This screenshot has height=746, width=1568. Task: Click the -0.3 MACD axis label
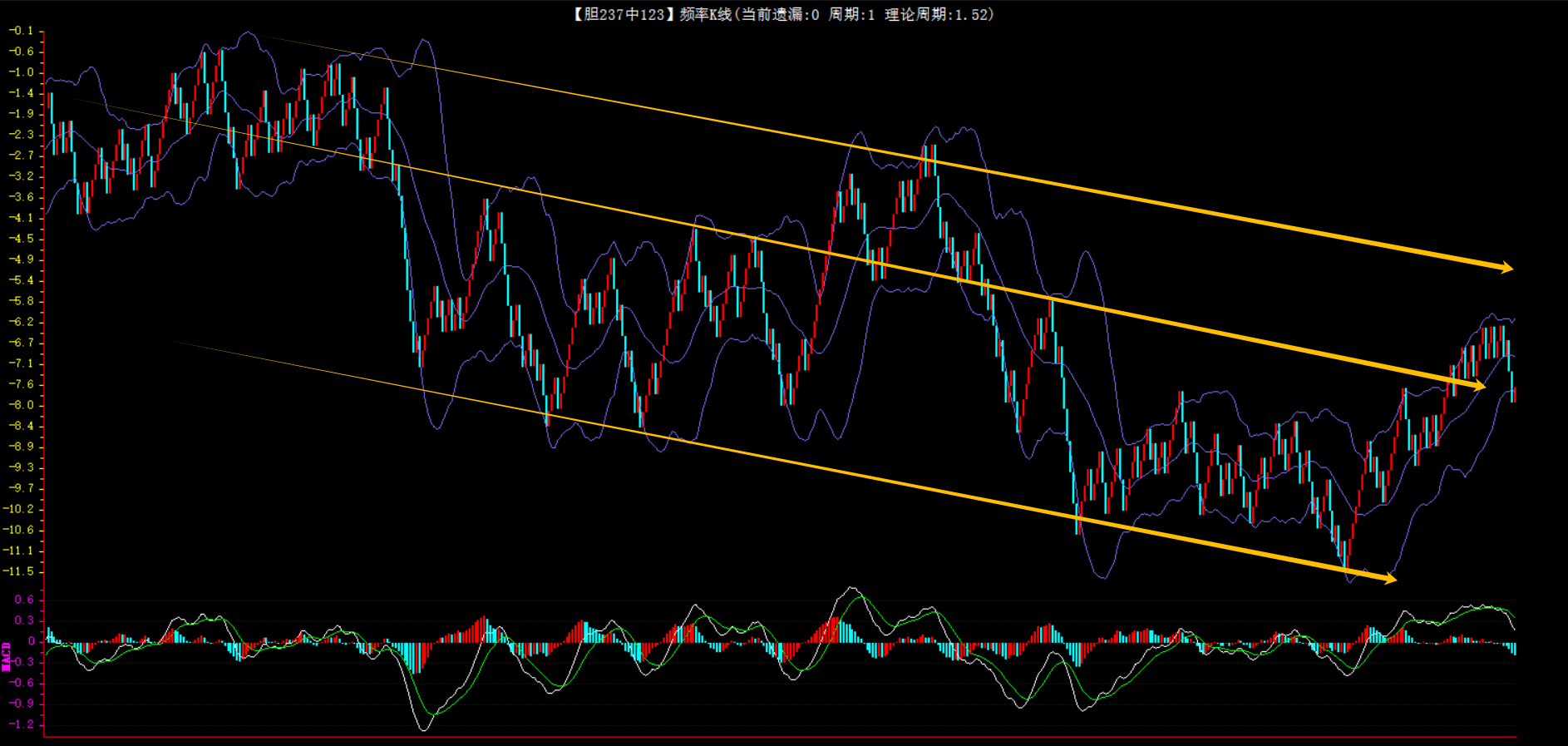(21, 662)
